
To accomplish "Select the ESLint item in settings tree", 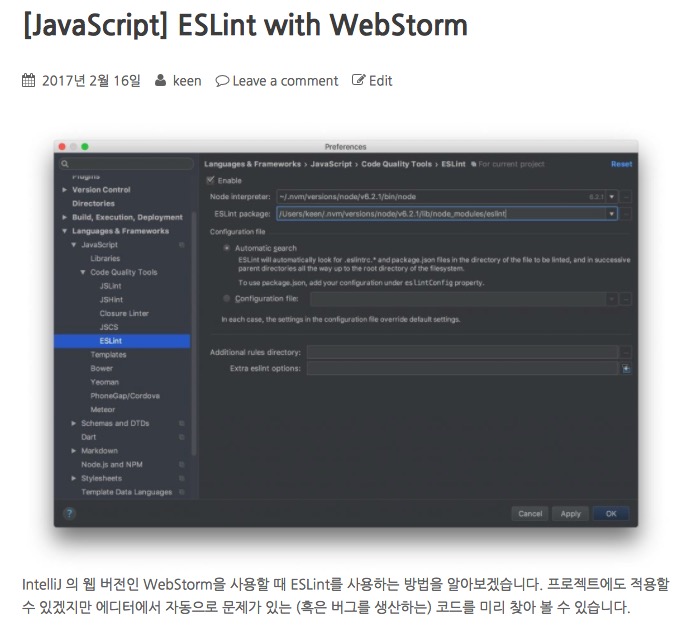I will click(122, 341).
